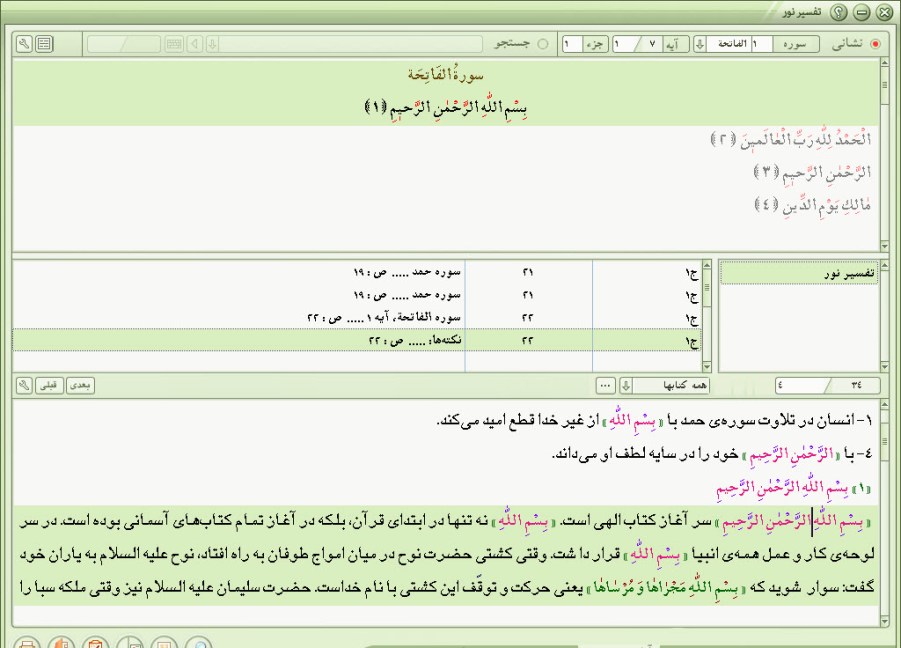Expand the search history down arrow
Screen dimensions: 901x648
(x=212, y=44)
